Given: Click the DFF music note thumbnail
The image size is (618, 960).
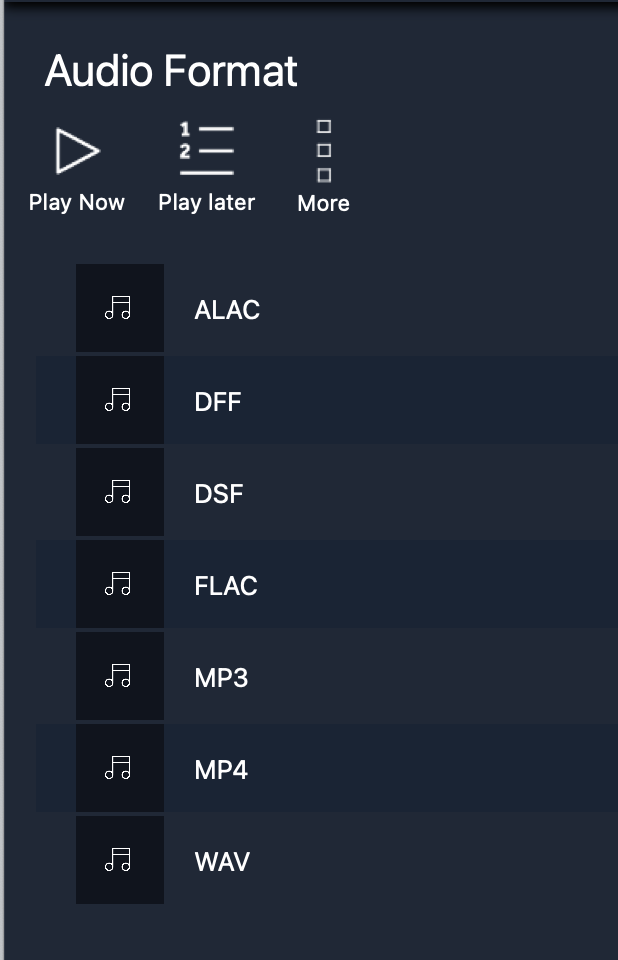Looking at the screenshot, I should pos(120,400).
